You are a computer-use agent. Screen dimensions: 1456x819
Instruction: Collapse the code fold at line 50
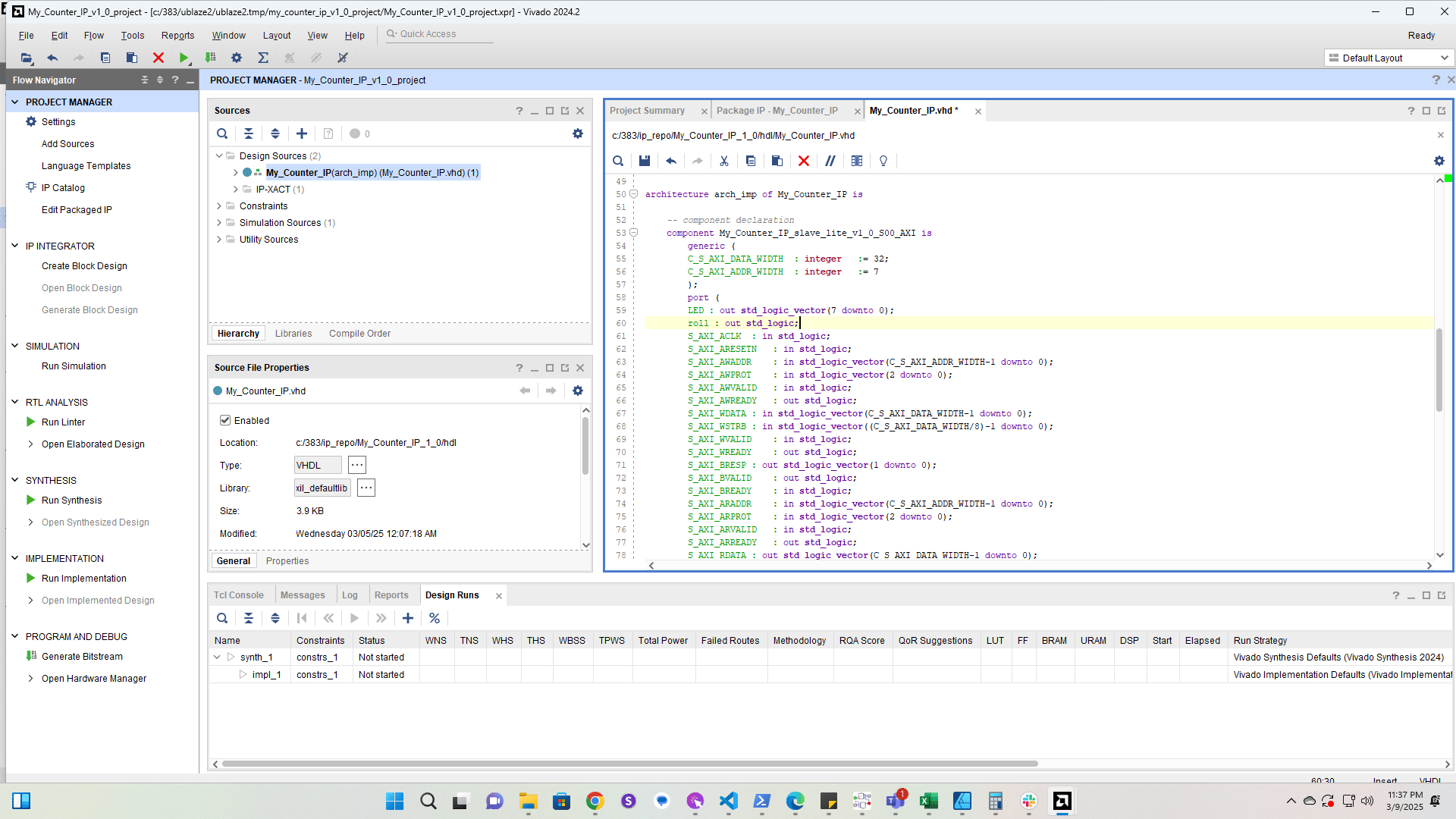coord(634,194)
